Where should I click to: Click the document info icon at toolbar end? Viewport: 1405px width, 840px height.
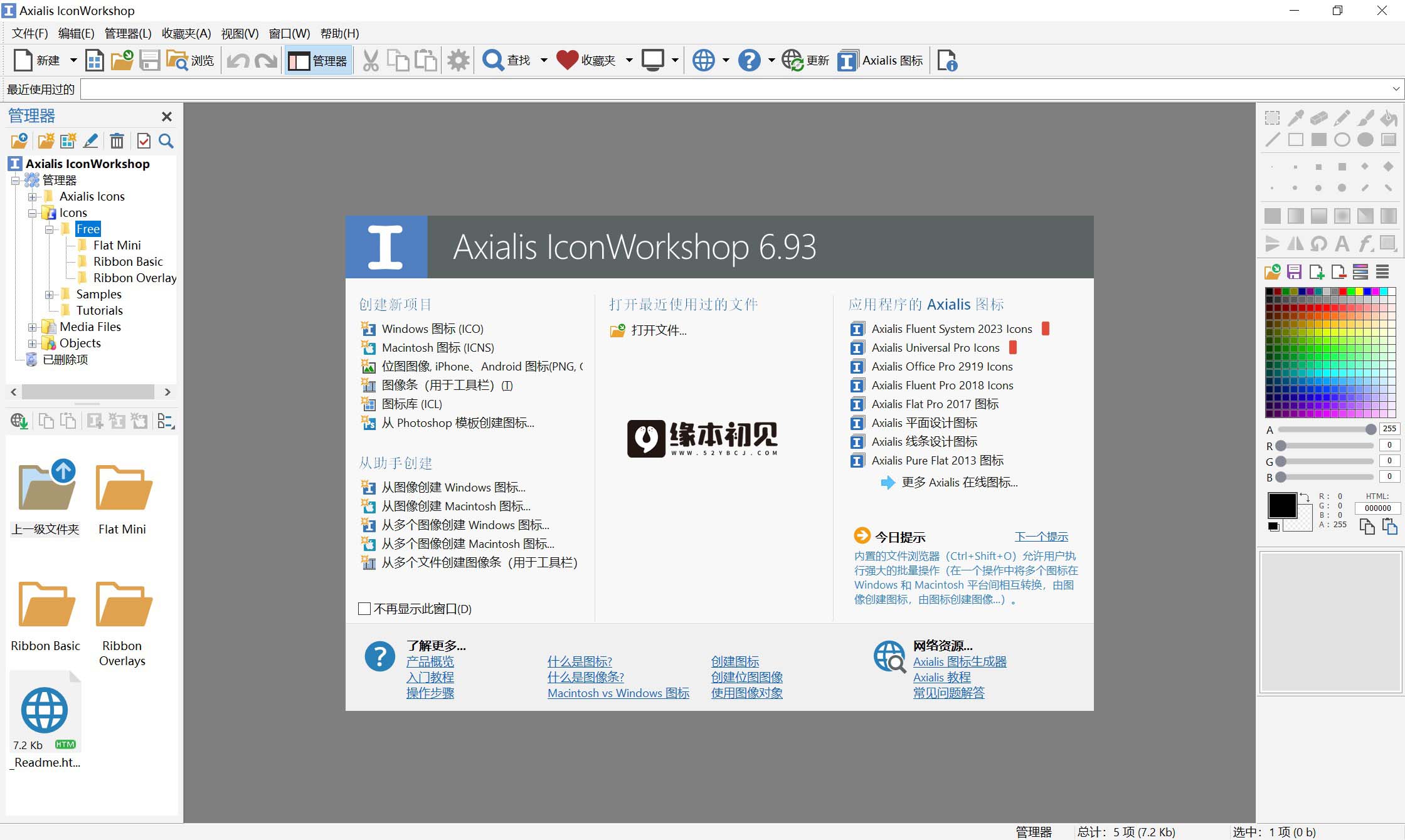(x=946, y=60)
